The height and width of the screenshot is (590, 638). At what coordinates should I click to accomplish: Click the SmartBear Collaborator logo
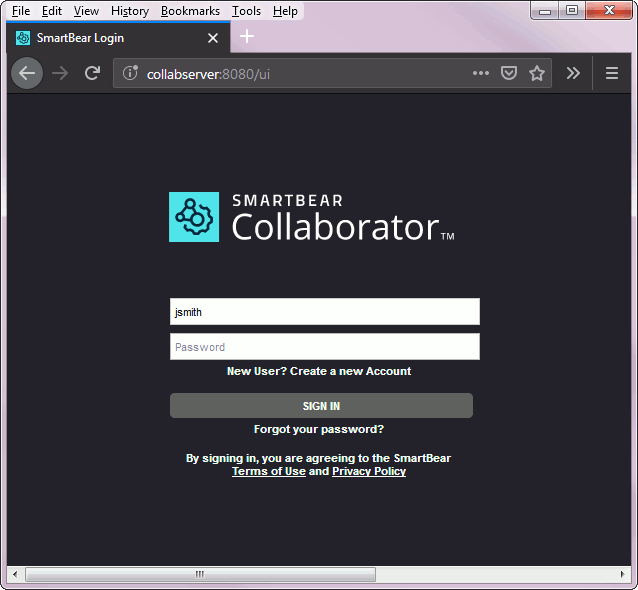coord(312,217)
